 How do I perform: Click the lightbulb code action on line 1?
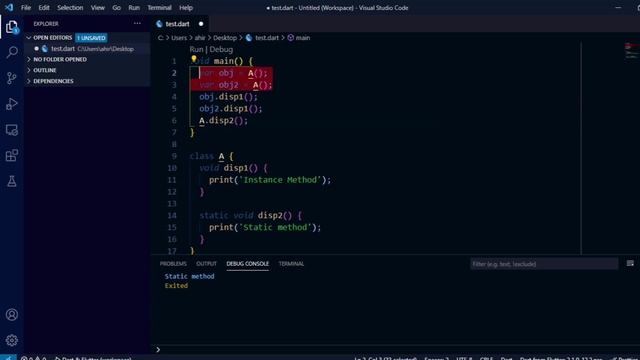193,59
